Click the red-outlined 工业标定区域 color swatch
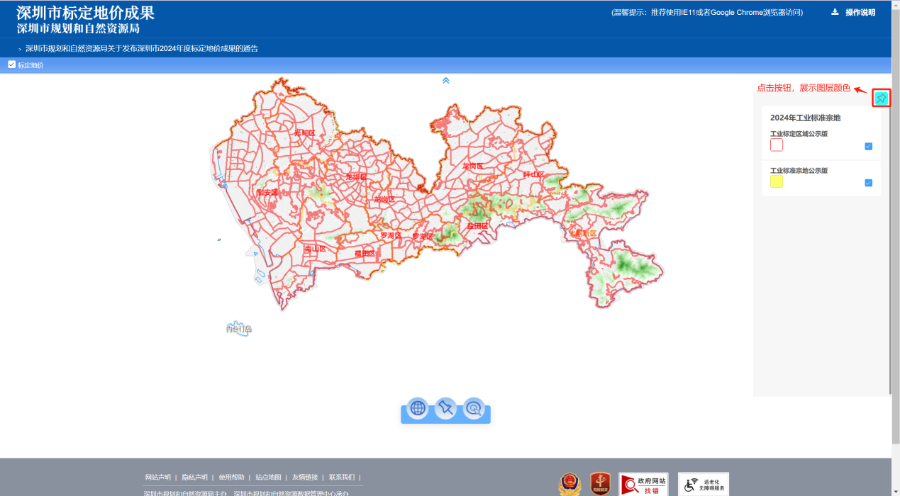 point(776,145)
